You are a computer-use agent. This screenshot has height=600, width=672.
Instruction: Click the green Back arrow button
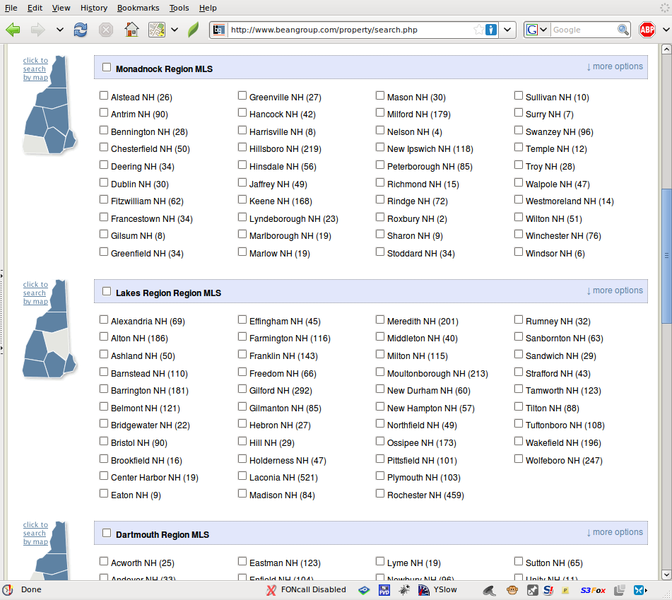[x=13, y=30]
